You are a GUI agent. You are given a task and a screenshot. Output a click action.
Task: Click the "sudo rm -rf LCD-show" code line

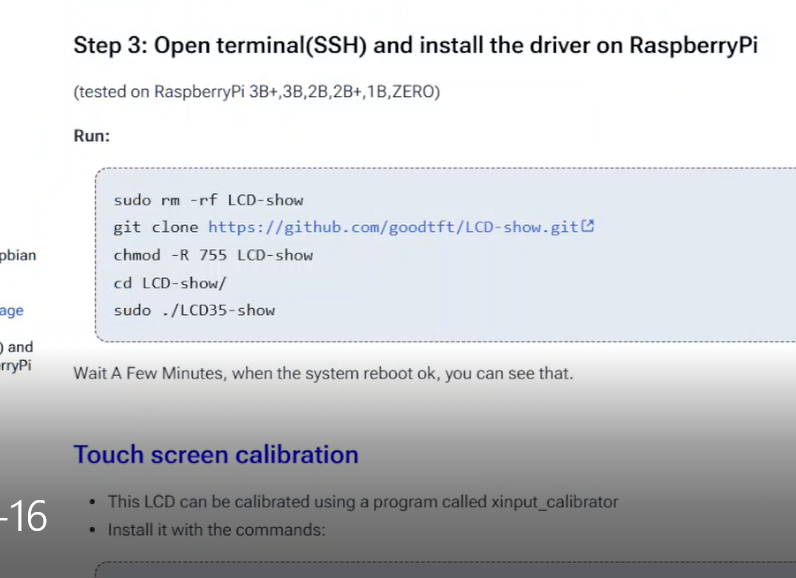click(x=208, y=200)
